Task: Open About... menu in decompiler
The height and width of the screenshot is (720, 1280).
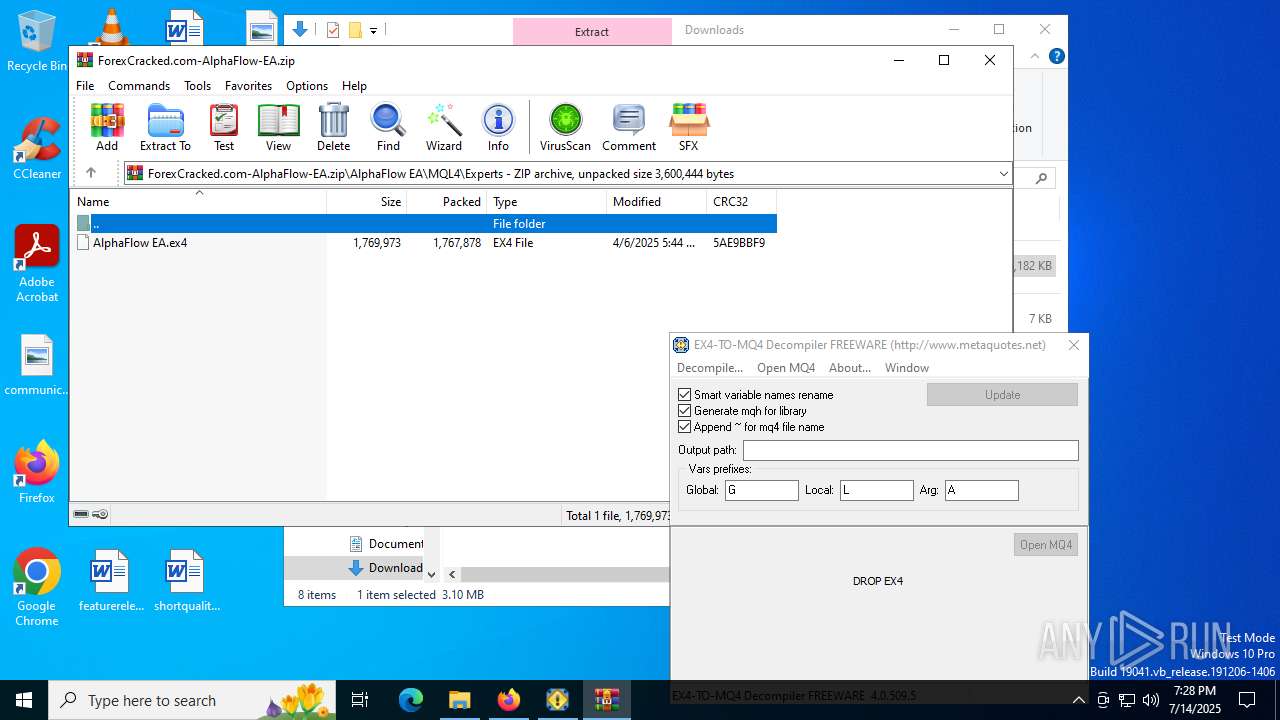Action: pos(850,368)
